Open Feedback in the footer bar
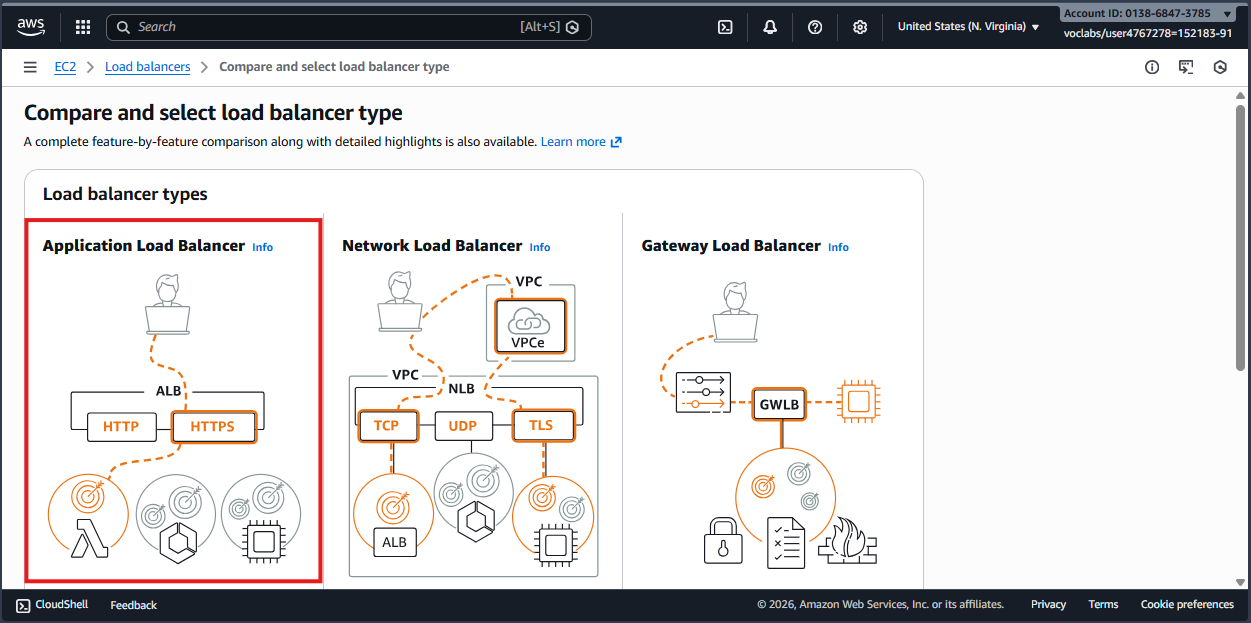The height and width of the screenshot is (623, 1251). [133, 605]
